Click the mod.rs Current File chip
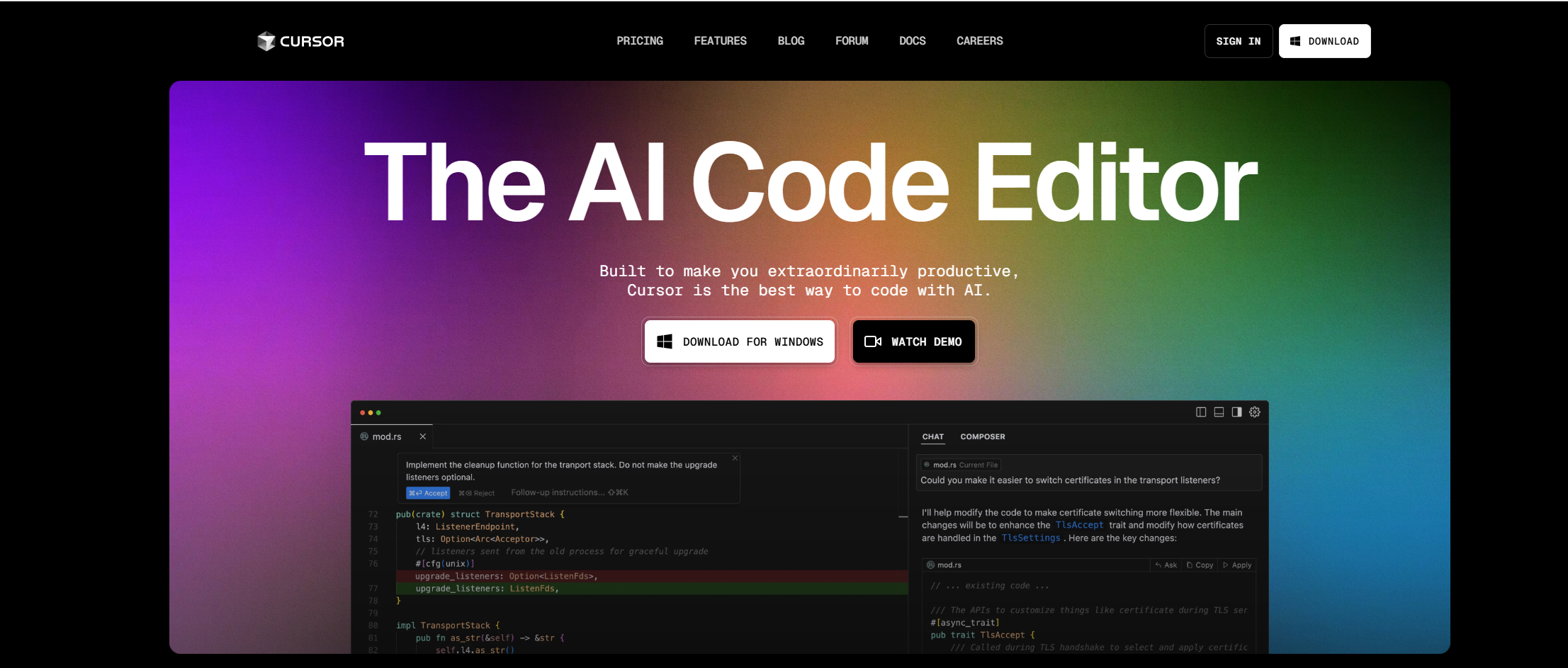The image size is (1568, 668). point(961,465)
